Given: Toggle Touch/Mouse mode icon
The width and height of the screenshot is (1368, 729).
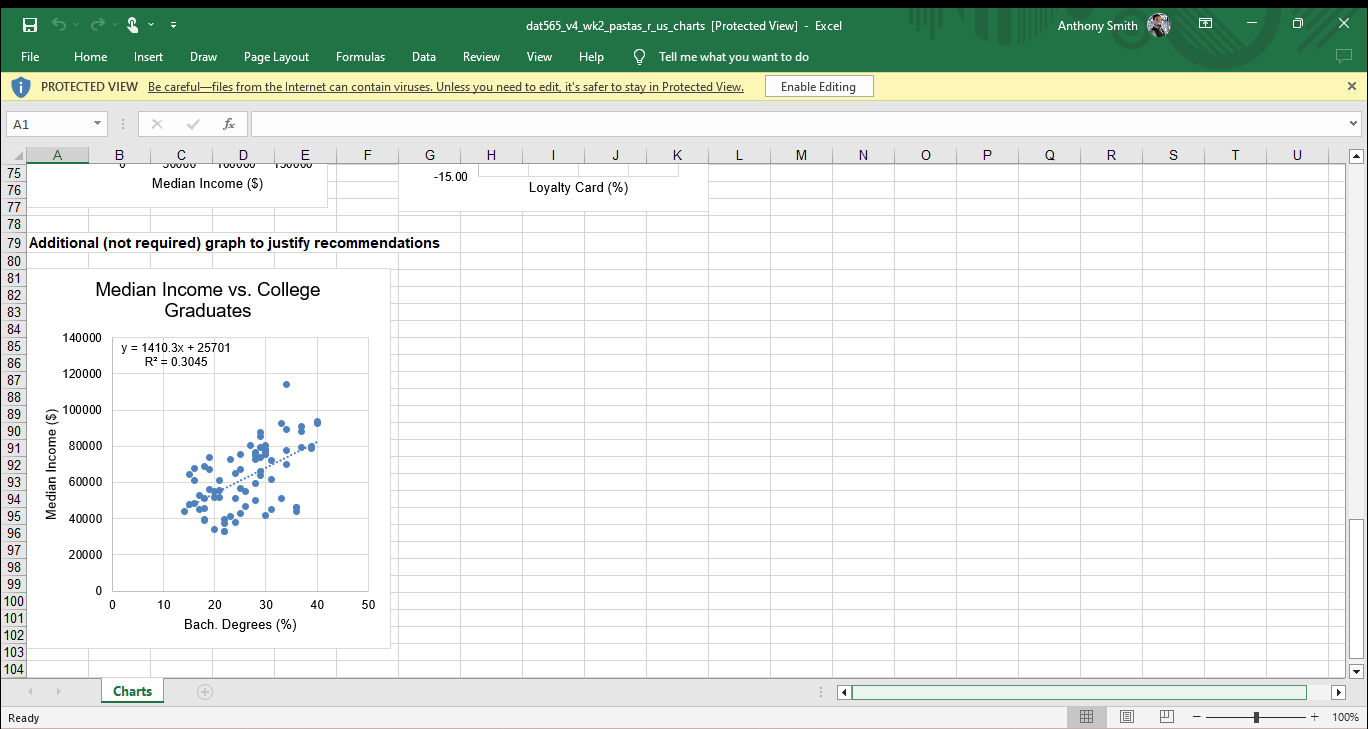Looking at the screenshot, I should 133,25.
